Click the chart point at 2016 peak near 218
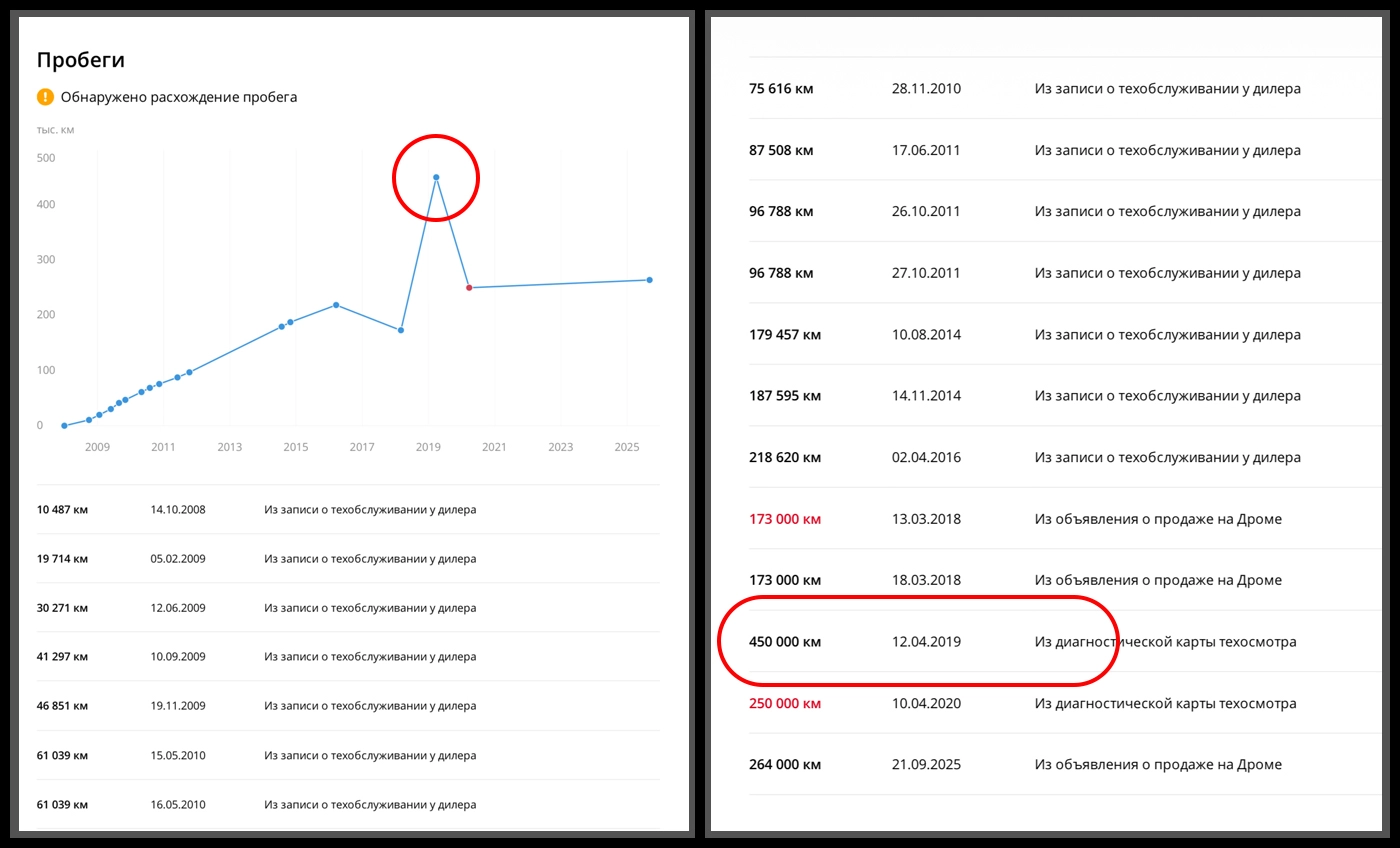The image size is (1400, 848). coord(336,305)
